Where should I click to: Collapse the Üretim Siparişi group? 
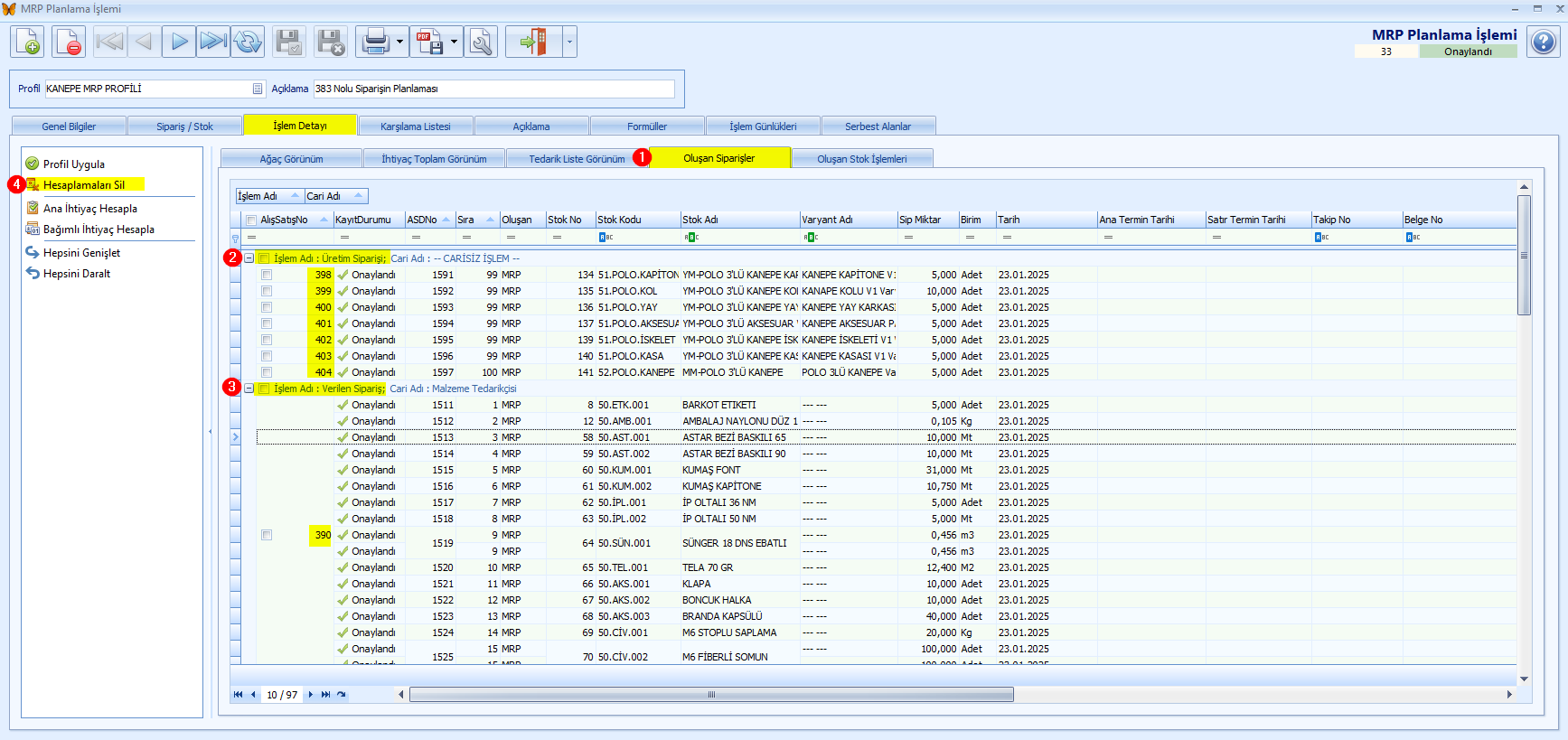[x=249, y=258]
